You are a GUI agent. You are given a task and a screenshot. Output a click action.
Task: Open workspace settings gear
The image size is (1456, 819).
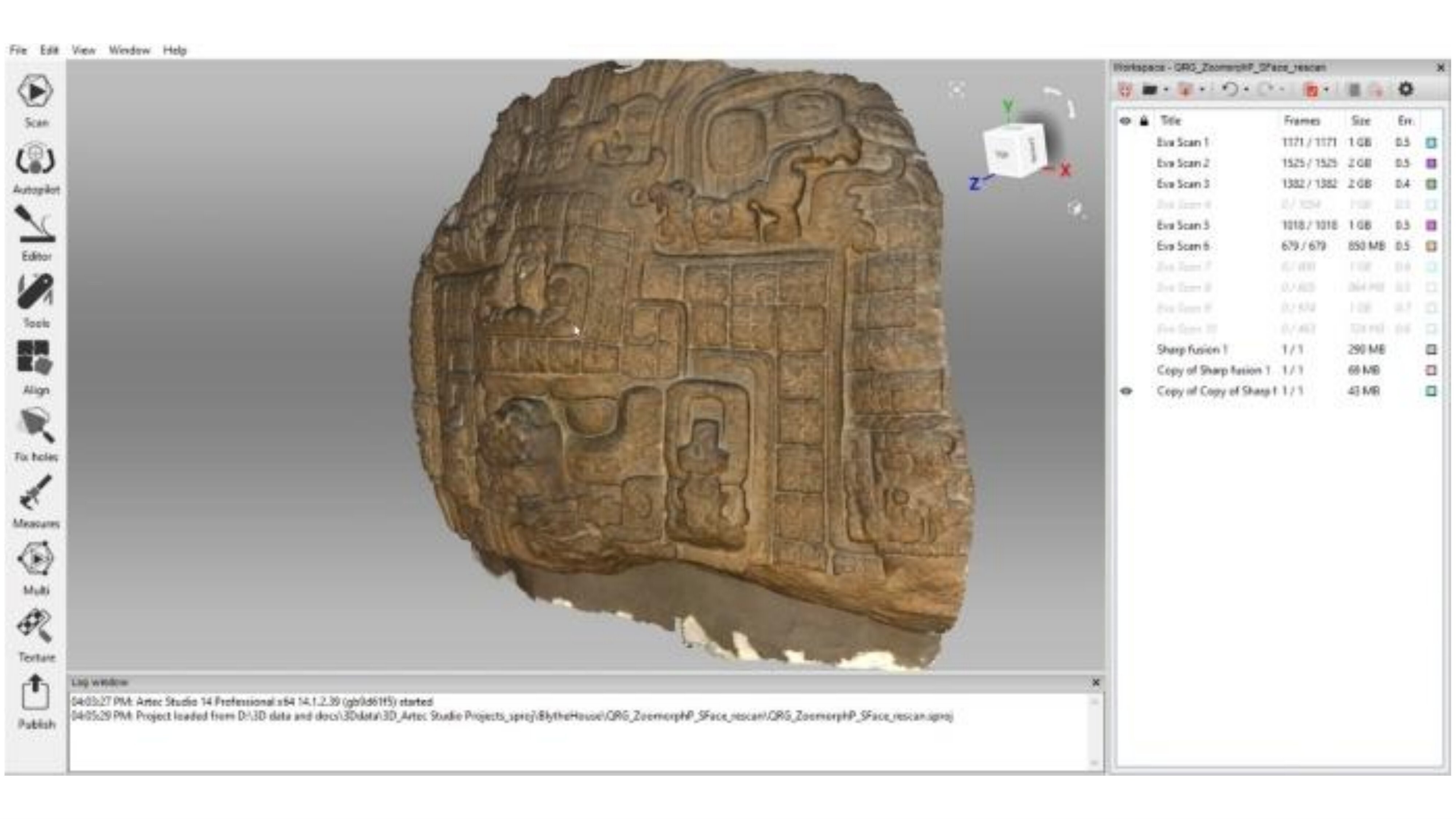(1406, 89)
